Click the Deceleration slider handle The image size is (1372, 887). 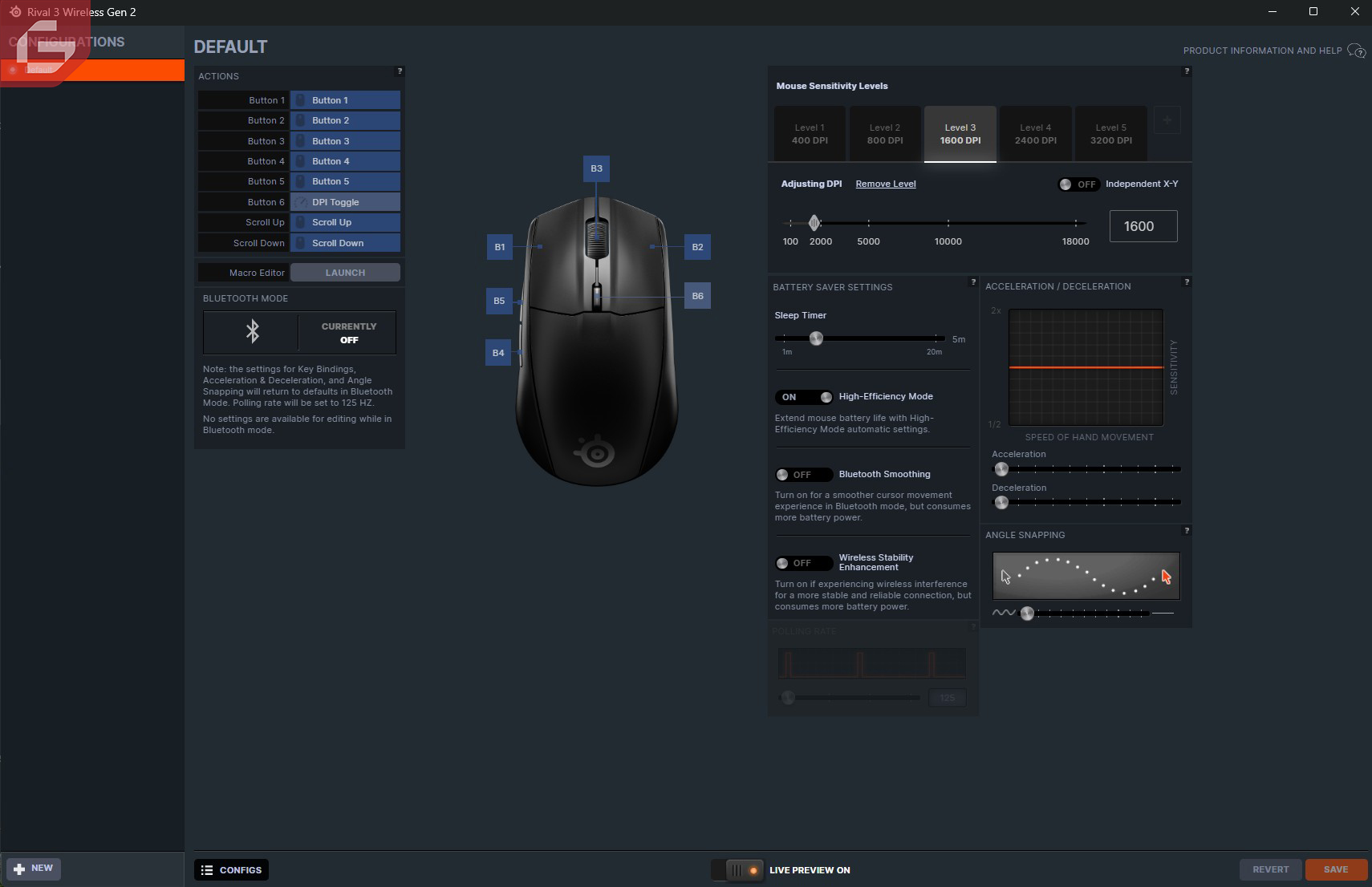(x=1001, y=503)
